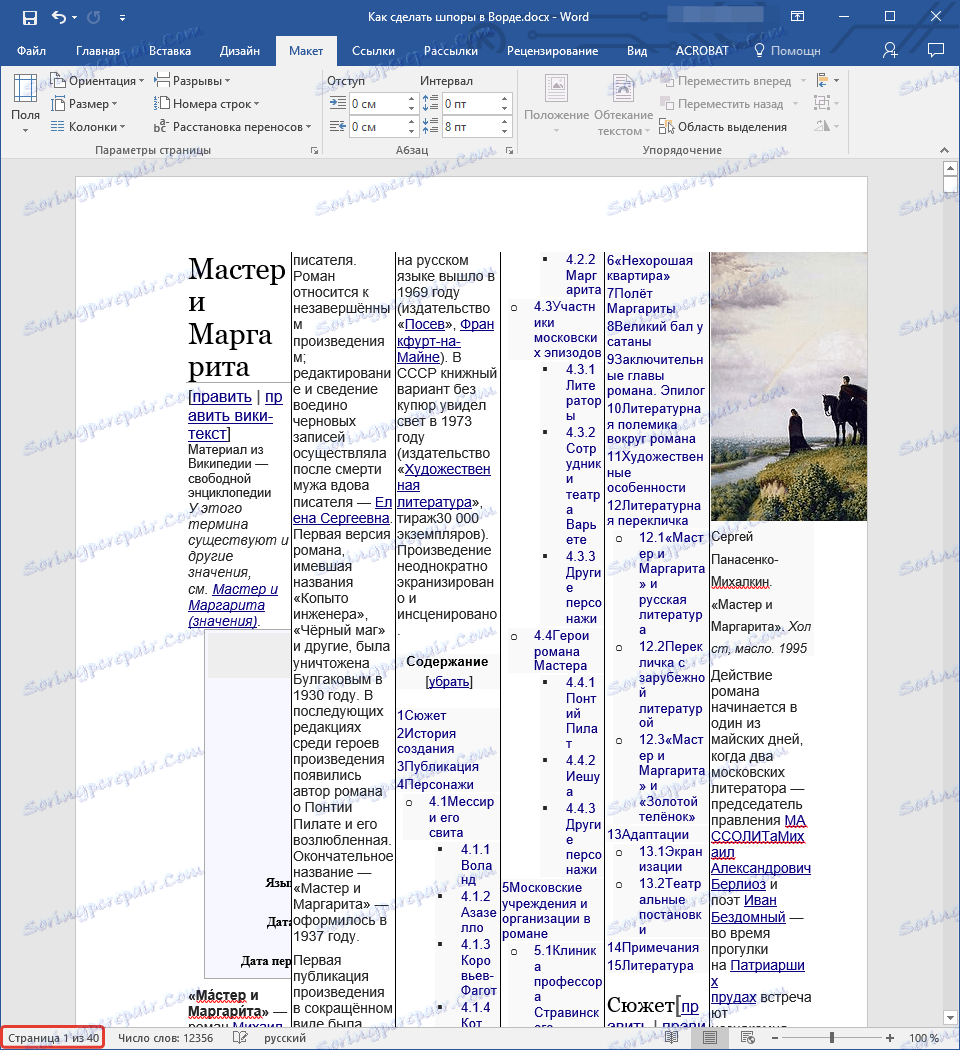The width and height of the screenshot is (960, 1050).
Task: Switch to the Вид tab
Action: click(637, 51)
